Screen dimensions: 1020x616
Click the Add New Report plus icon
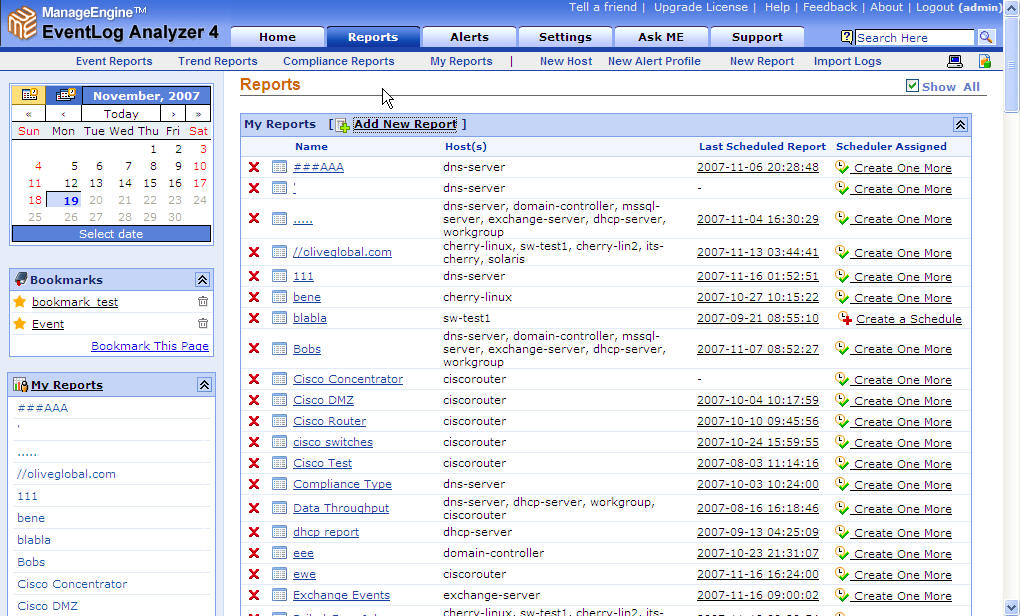pos(342,124)
